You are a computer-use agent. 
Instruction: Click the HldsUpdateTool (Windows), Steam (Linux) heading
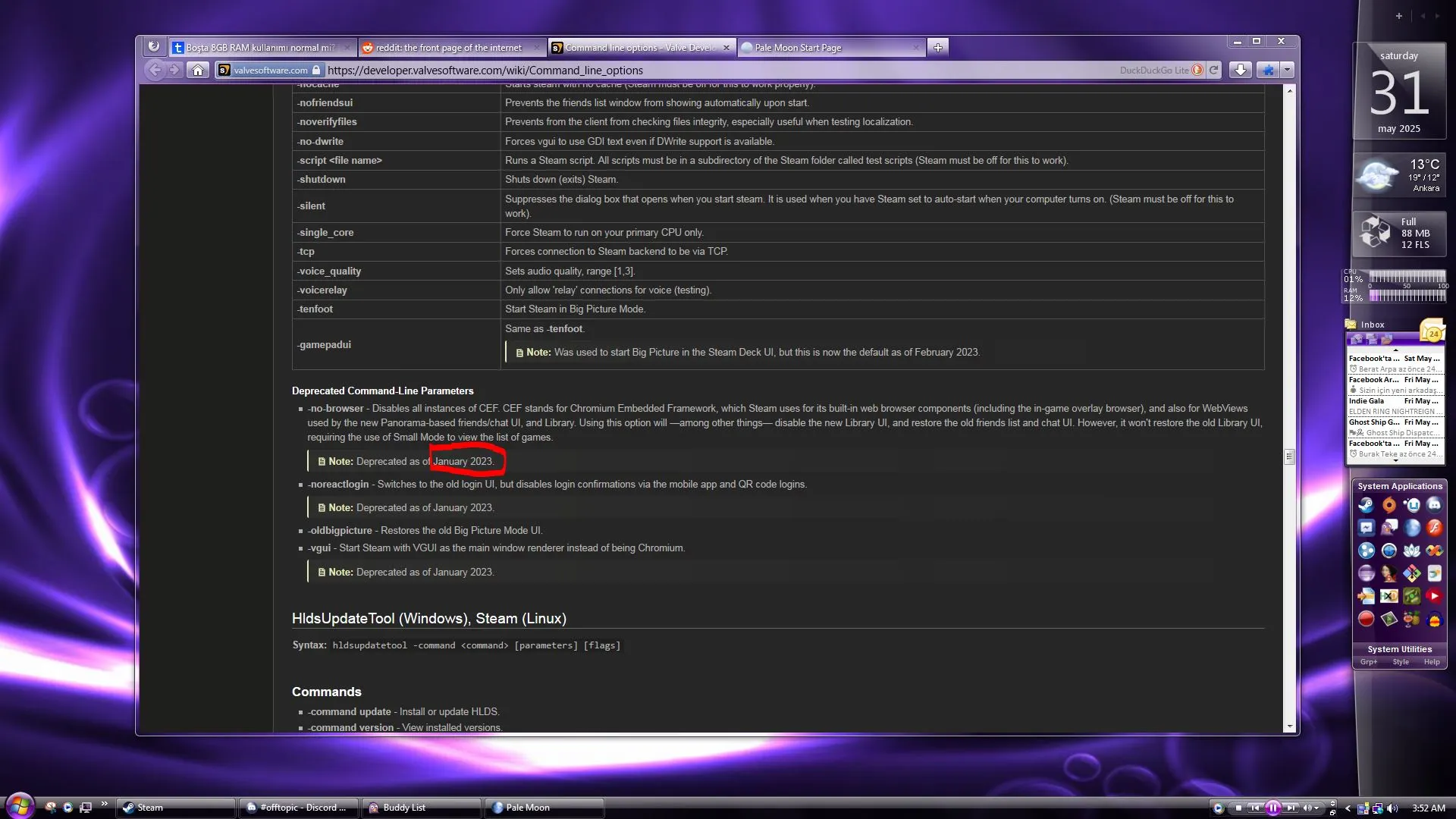point(429,618)
